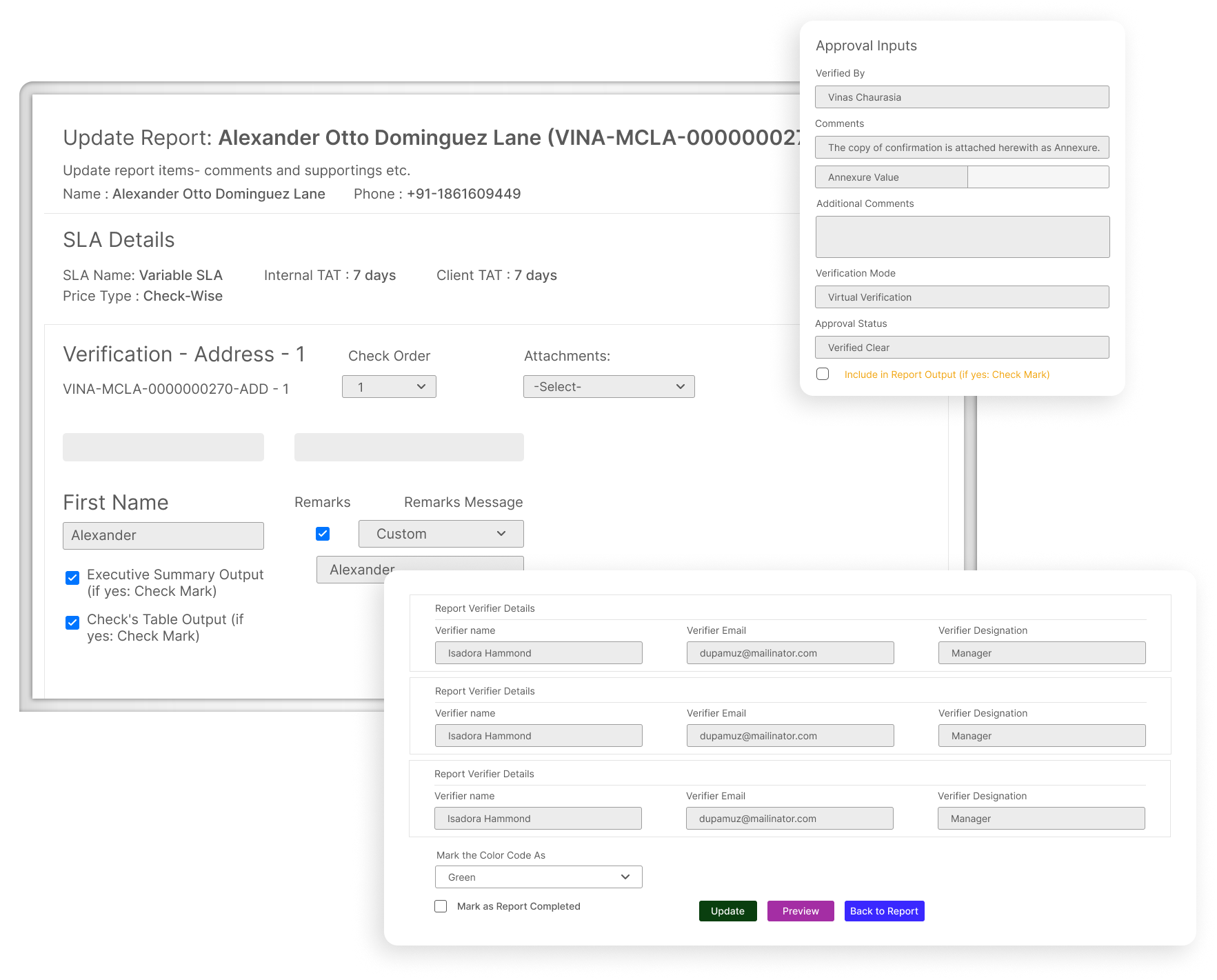Focus the Verification Mode field
This screenshot has width=1217, height=980.
[x=961, y=297]
